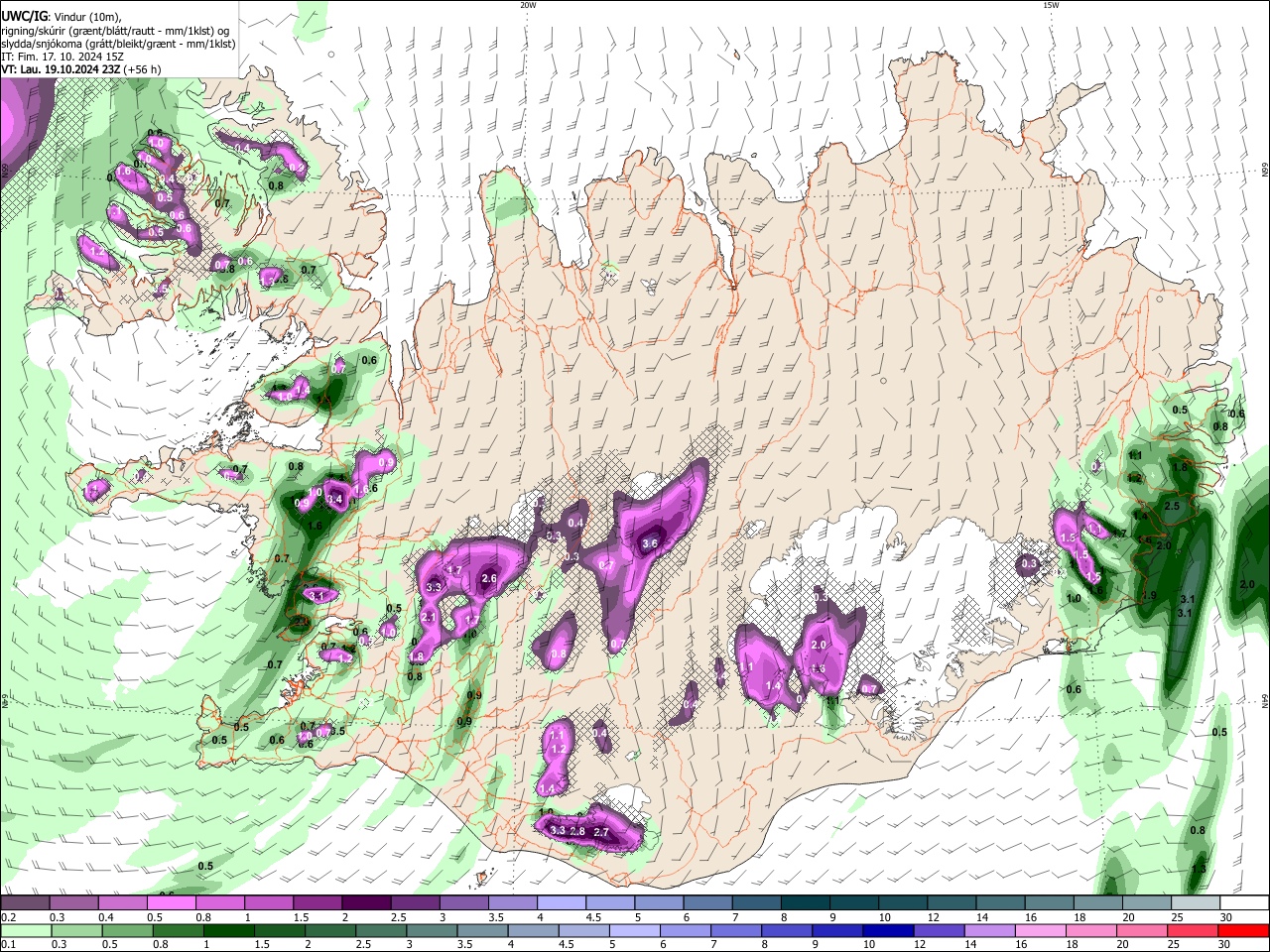The height and width of the screenshot is (952, 1270).
Task: Click the '(+56 h)' forecast offset
Action: point(143,69)
